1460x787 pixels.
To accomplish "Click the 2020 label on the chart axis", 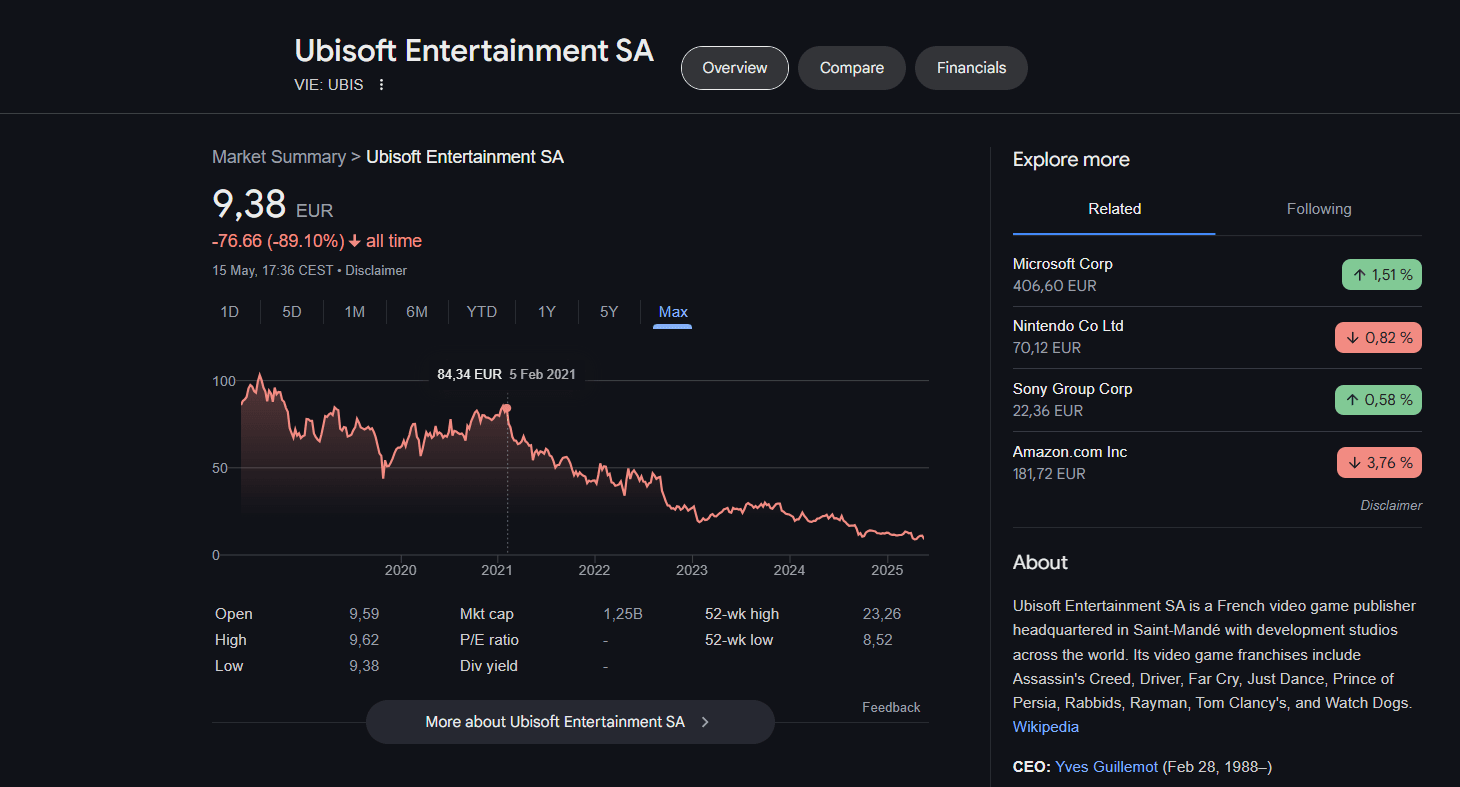I will pos(400,571).
